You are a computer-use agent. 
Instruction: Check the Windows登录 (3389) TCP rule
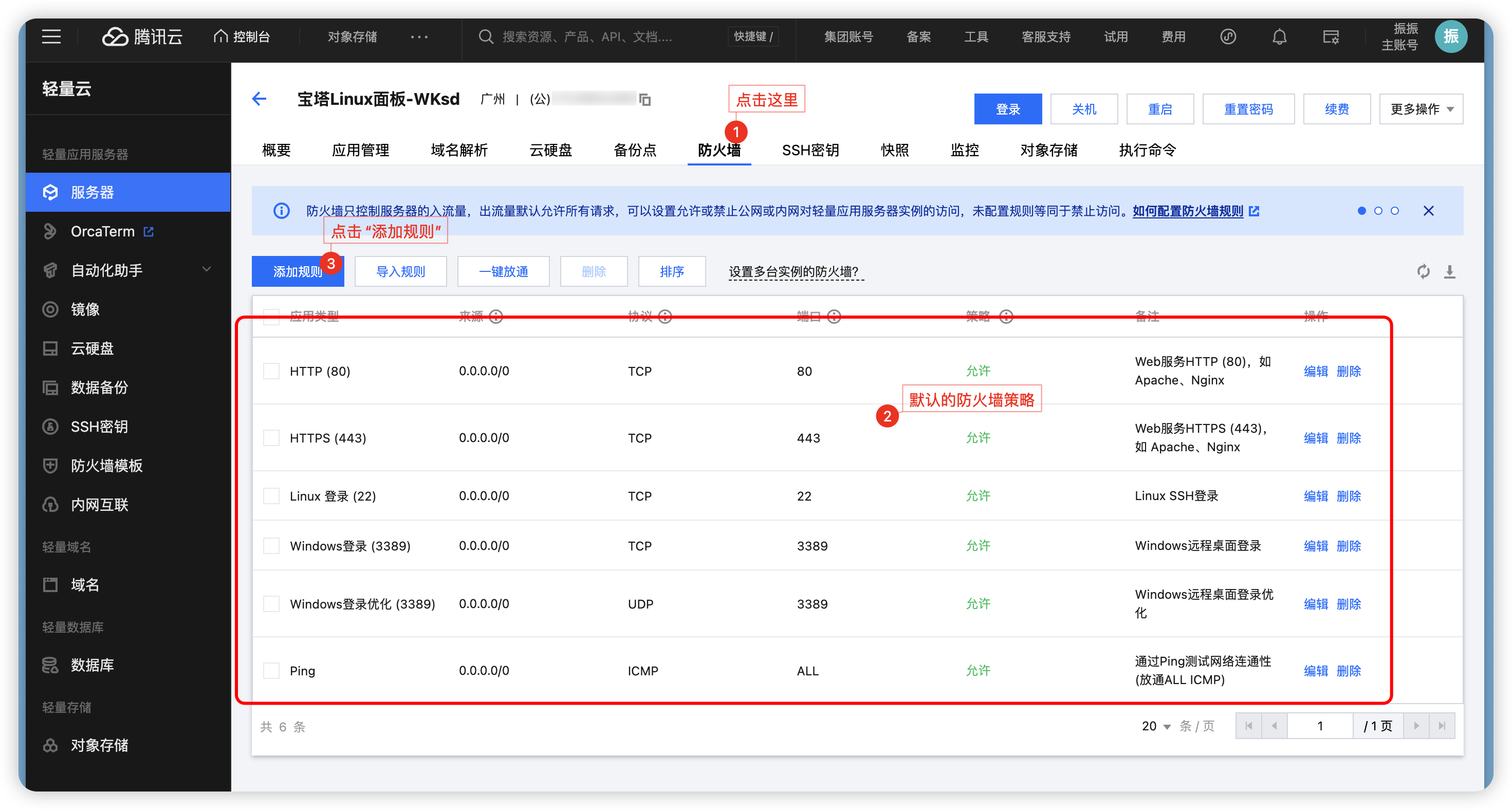[271, 546]
